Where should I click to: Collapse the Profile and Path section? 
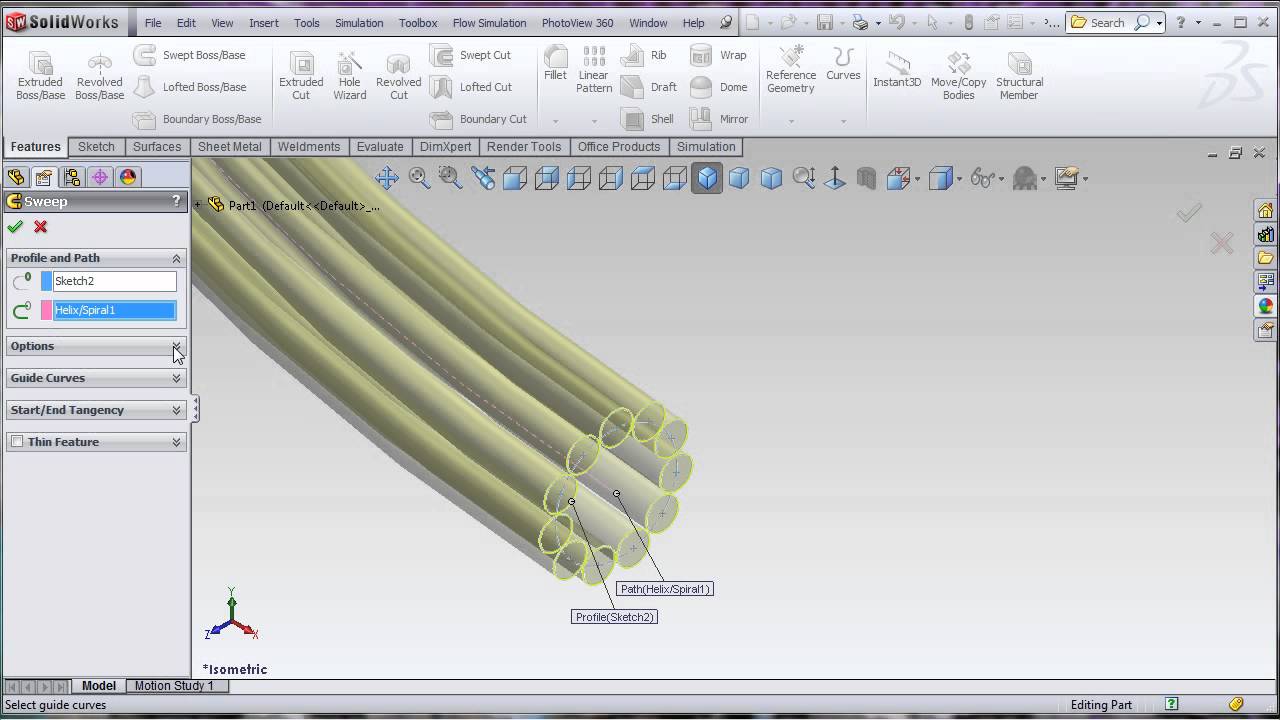click(177, 258)
